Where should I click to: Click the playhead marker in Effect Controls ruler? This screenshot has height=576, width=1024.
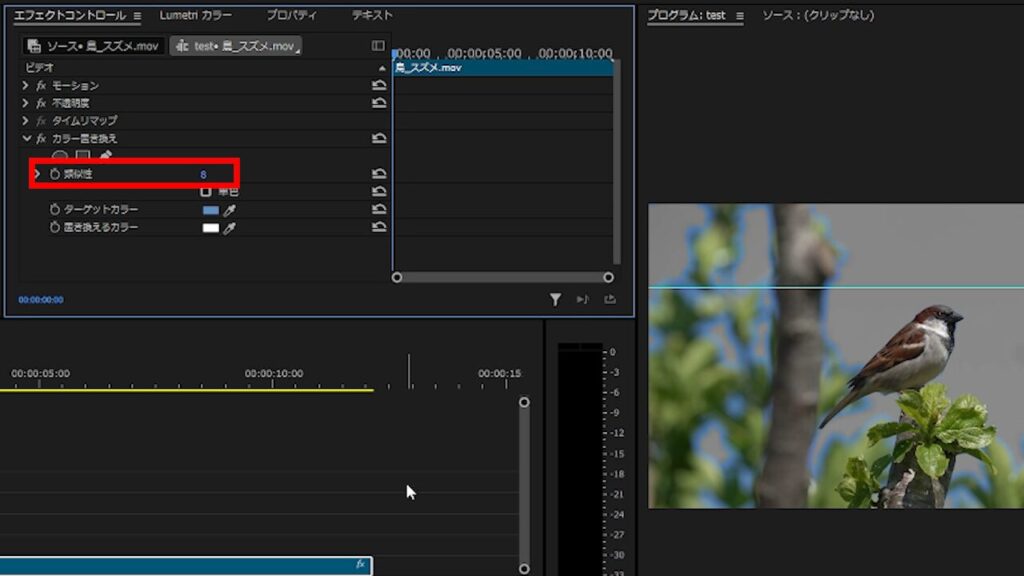pos(394,54)
